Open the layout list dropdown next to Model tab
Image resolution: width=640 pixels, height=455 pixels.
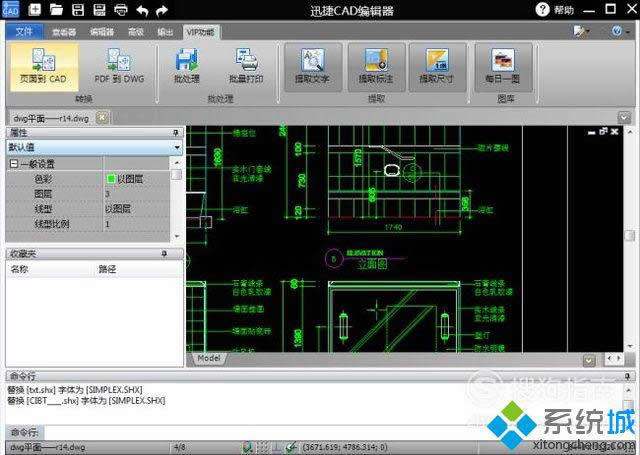point(589,360)
